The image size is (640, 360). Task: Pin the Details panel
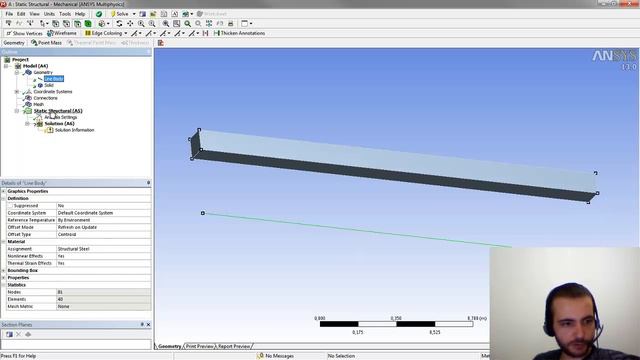click(x=148, y=183)
